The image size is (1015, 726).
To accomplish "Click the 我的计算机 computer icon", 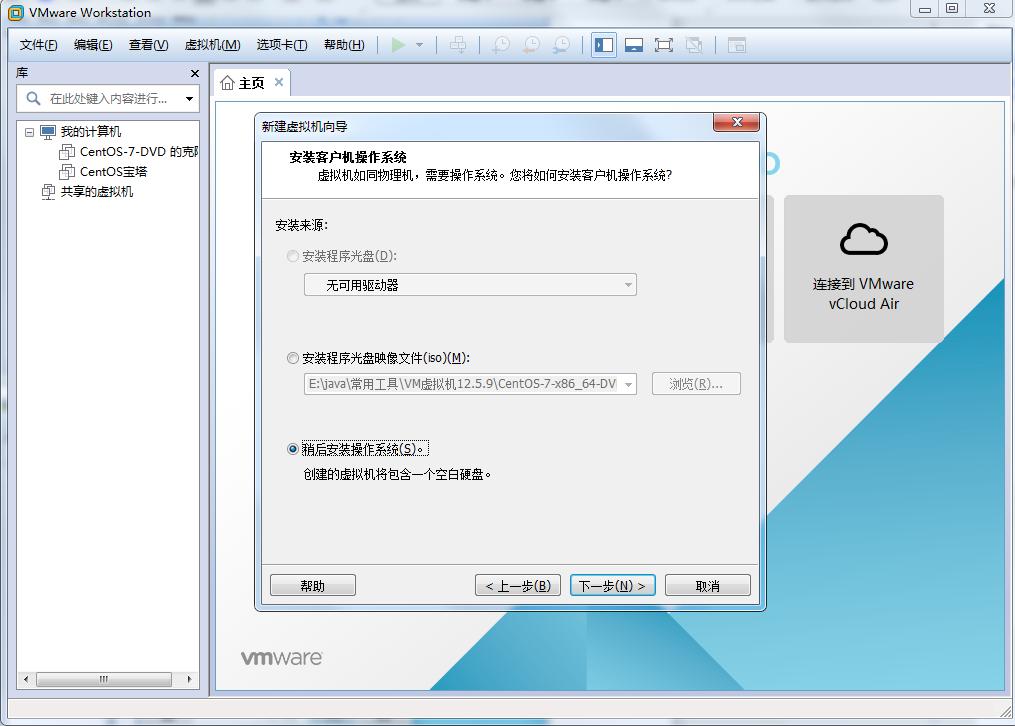I will [x=48, y=132].
